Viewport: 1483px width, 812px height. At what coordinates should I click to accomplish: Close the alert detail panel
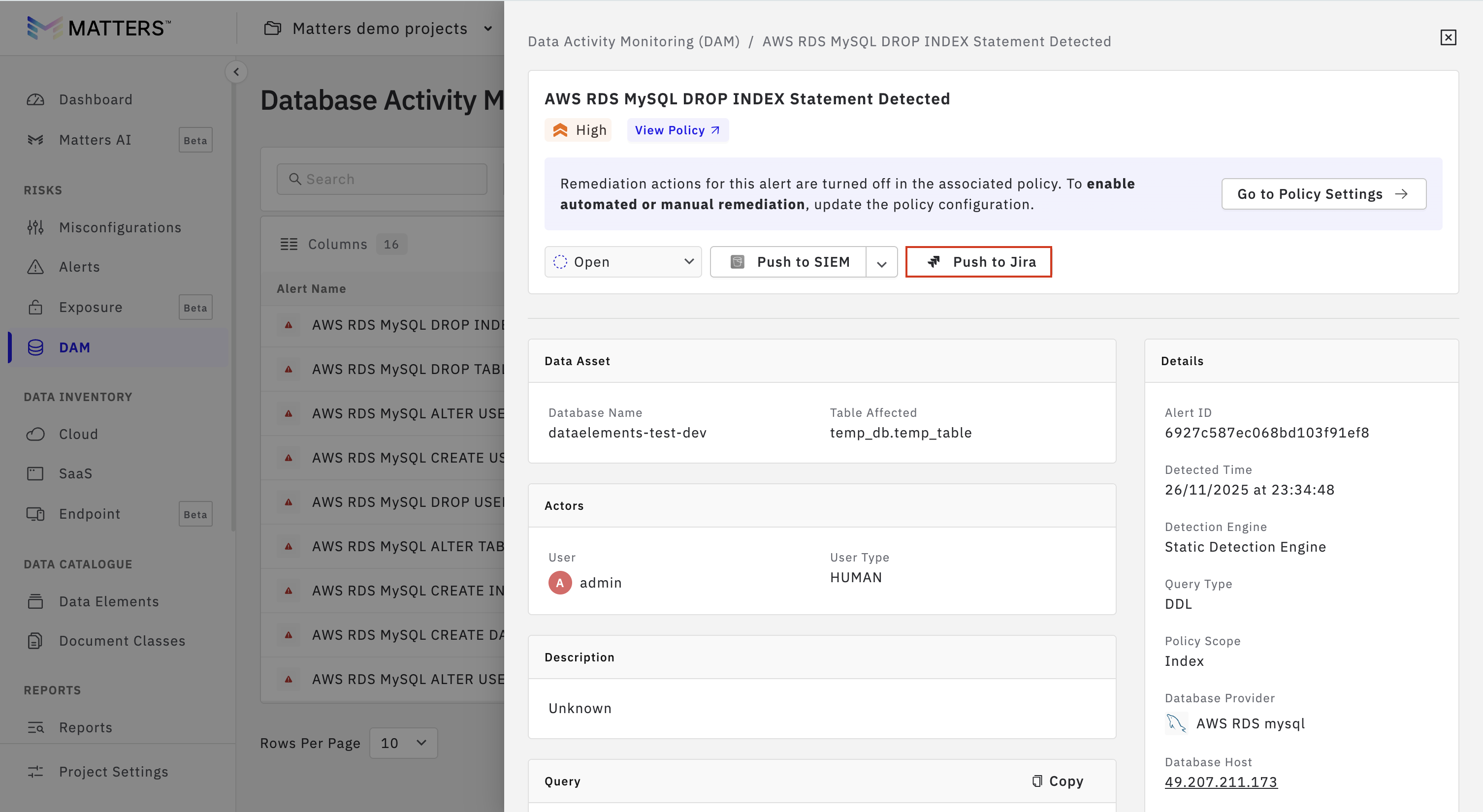tap(1448, 38)
